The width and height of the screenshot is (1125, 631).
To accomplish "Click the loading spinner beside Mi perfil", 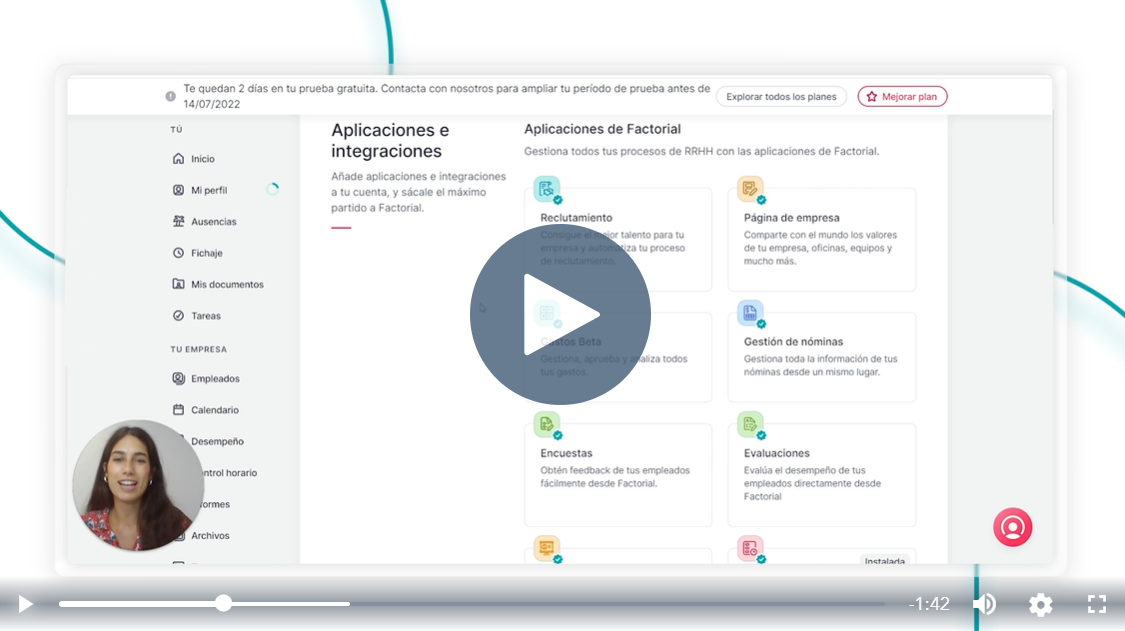I will pos(273,190).
